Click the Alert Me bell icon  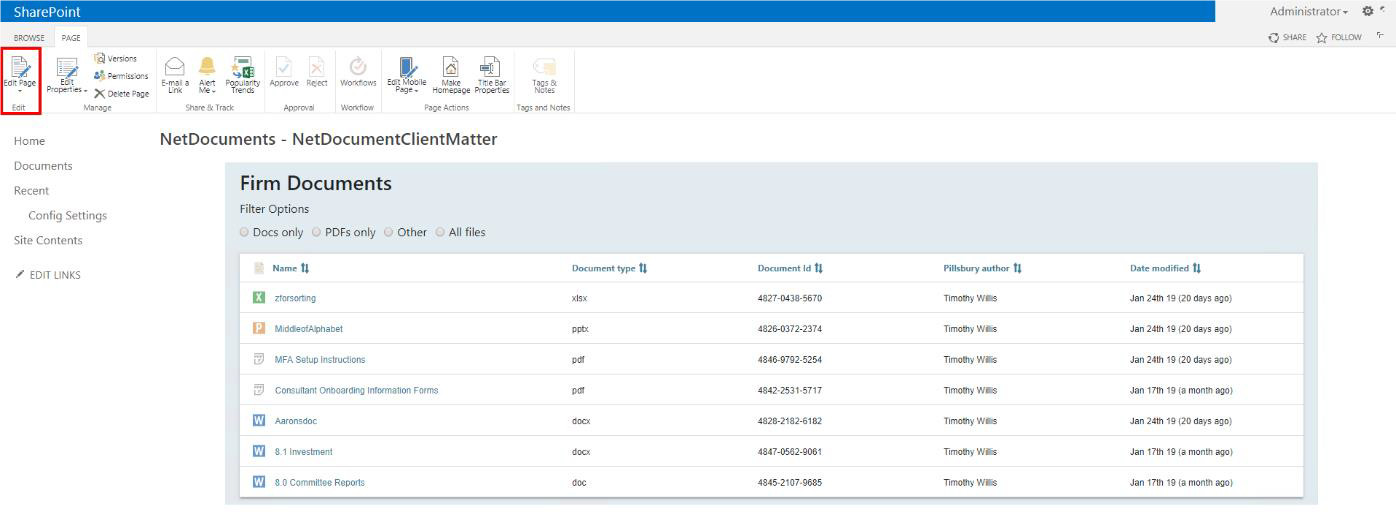click(207, 66)
